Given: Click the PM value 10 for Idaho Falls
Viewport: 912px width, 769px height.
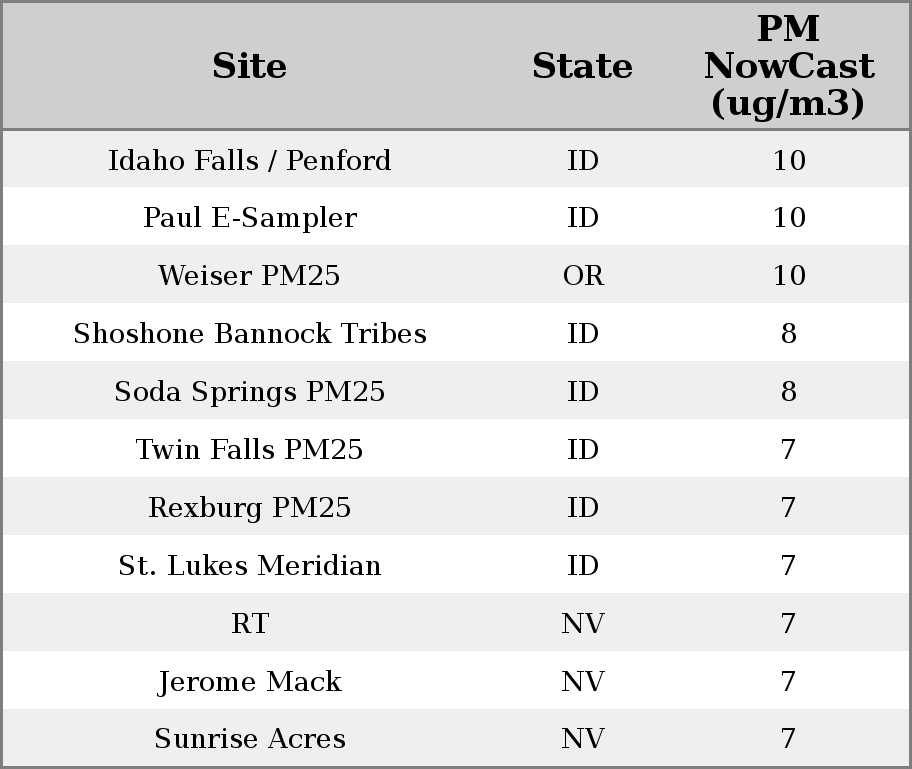Looking at the screenshot, I should coord(788,160).
